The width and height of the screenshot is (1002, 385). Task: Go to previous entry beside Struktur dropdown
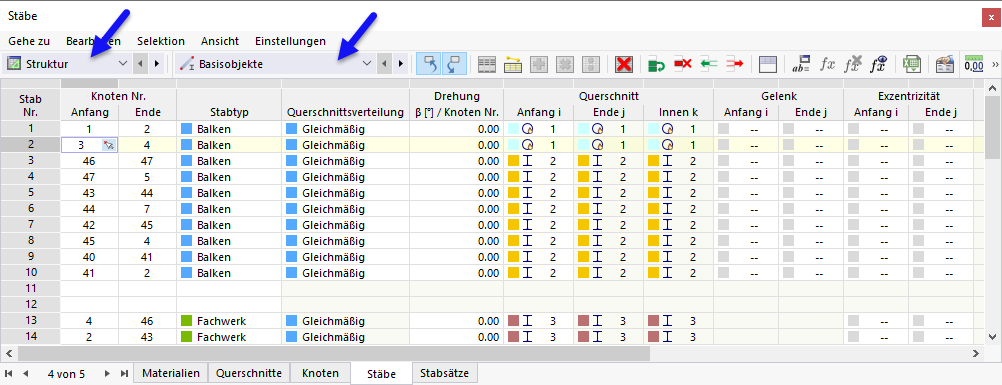click(x=142, y=64)
